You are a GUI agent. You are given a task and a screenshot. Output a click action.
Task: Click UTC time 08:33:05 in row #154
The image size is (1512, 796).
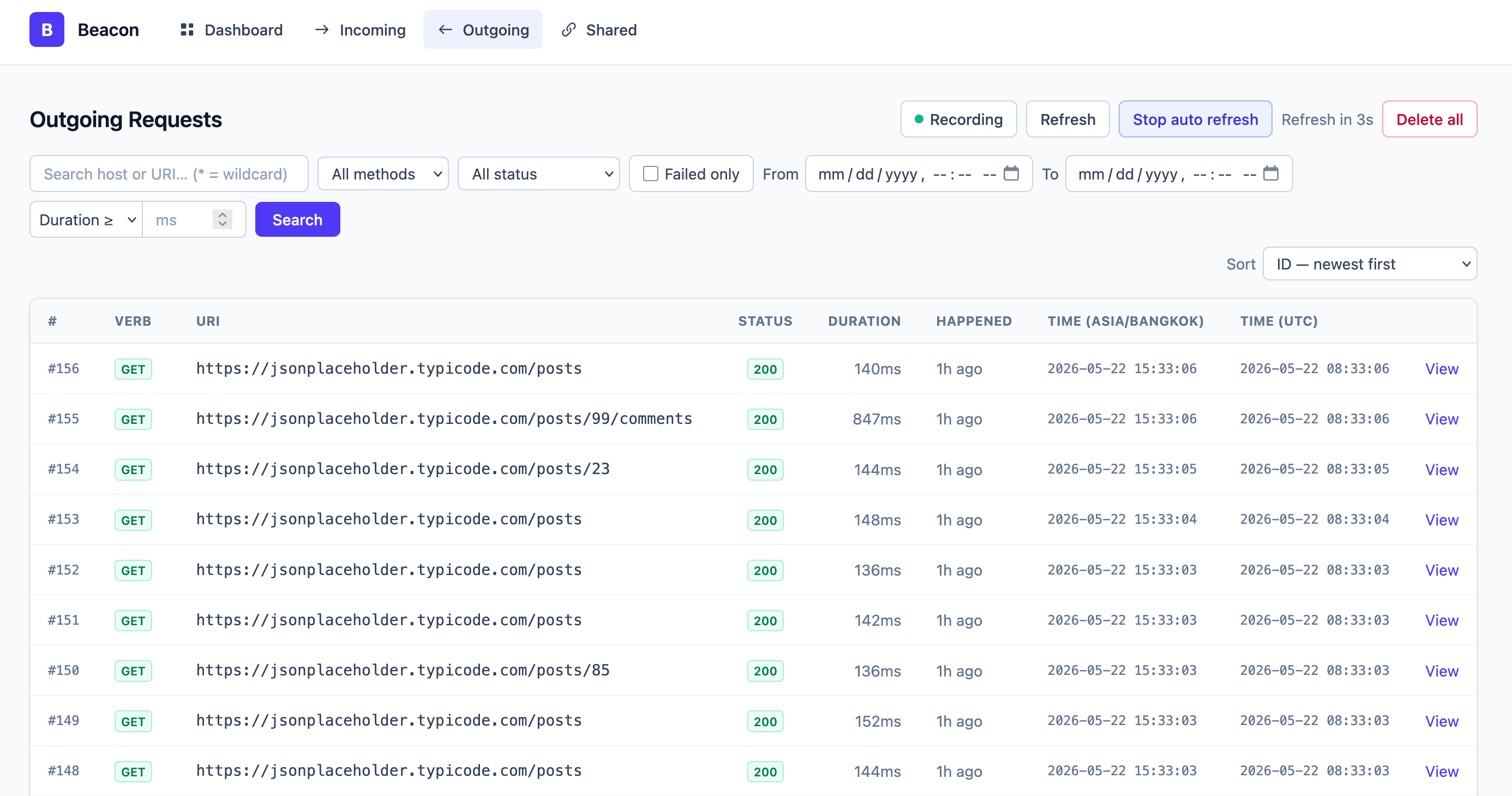tap(1314, 469)
